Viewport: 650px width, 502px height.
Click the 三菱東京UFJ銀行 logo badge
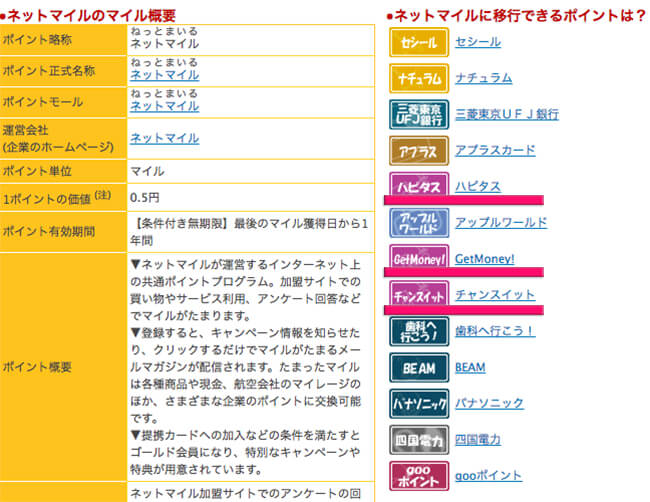(x=419, y=114)
